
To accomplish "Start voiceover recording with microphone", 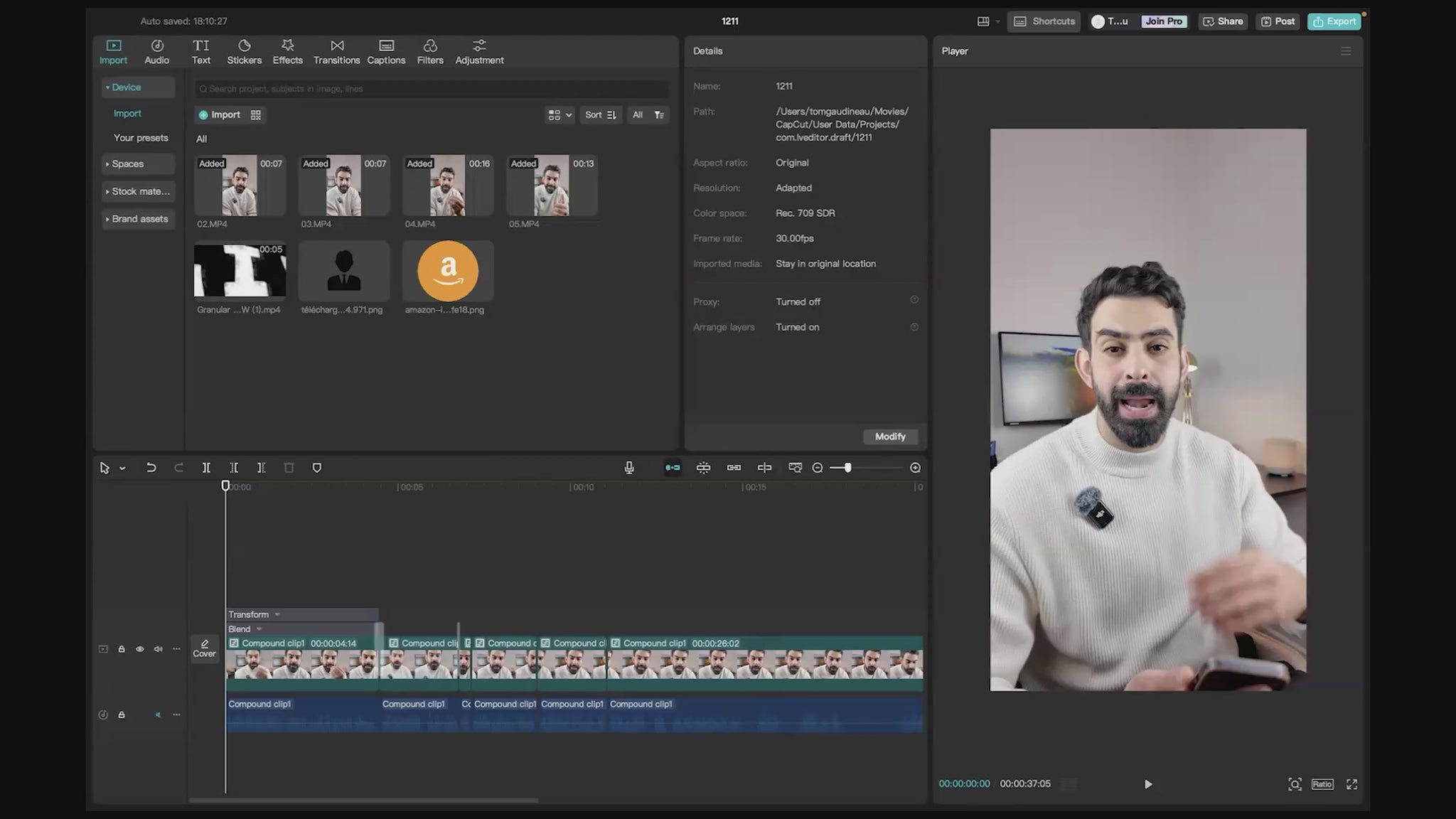I will 629,468.
